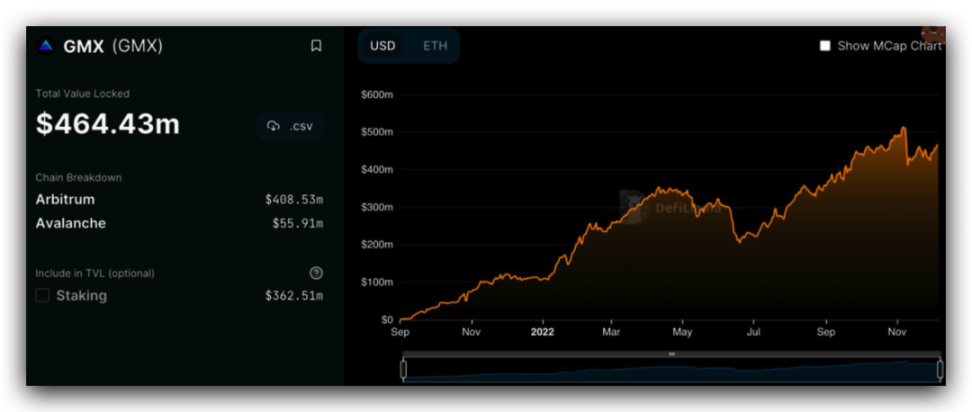Select the Avalanche chain row

point(180,223)
